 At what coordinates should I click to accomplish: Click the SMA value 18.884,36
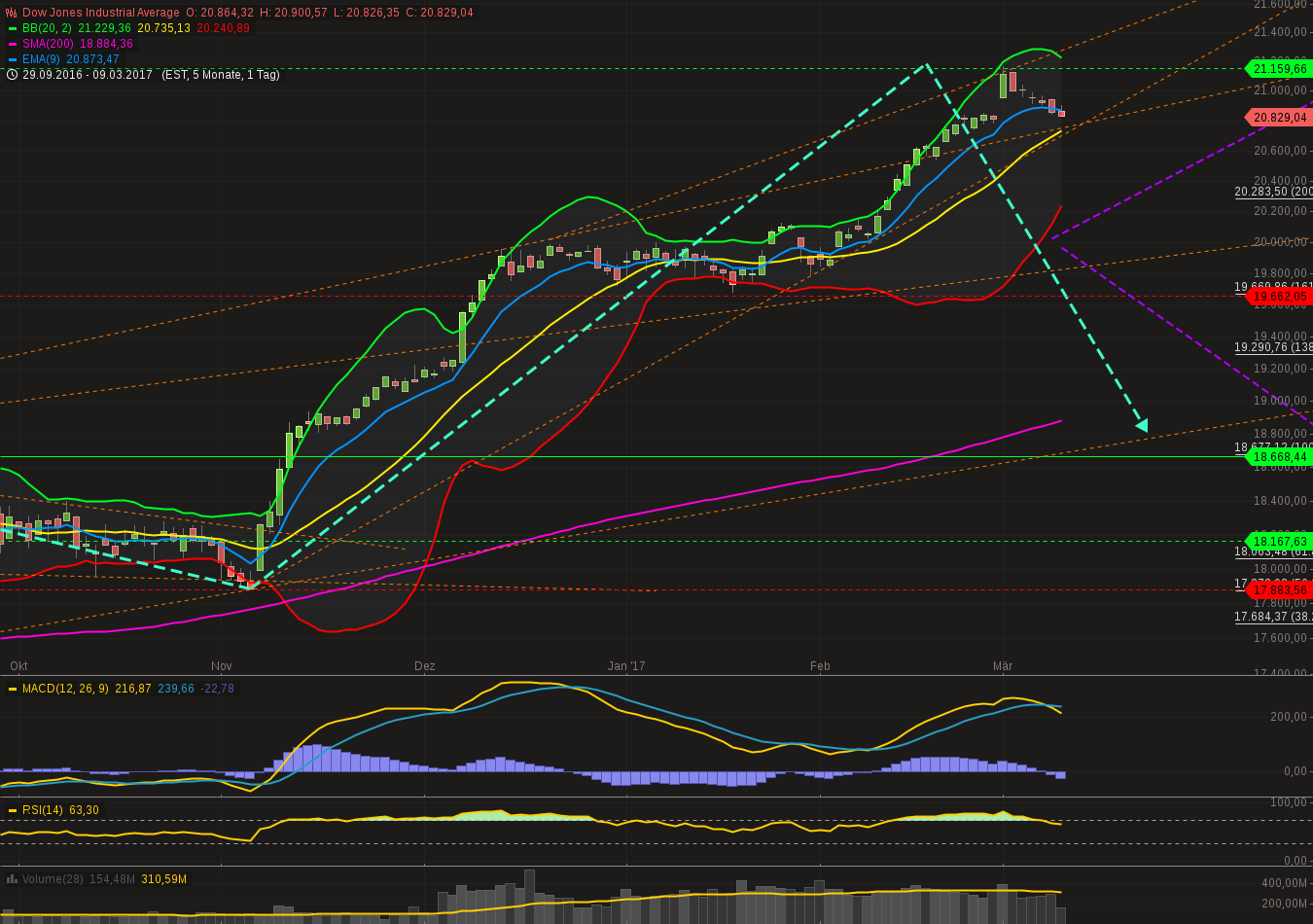point(106,44)
